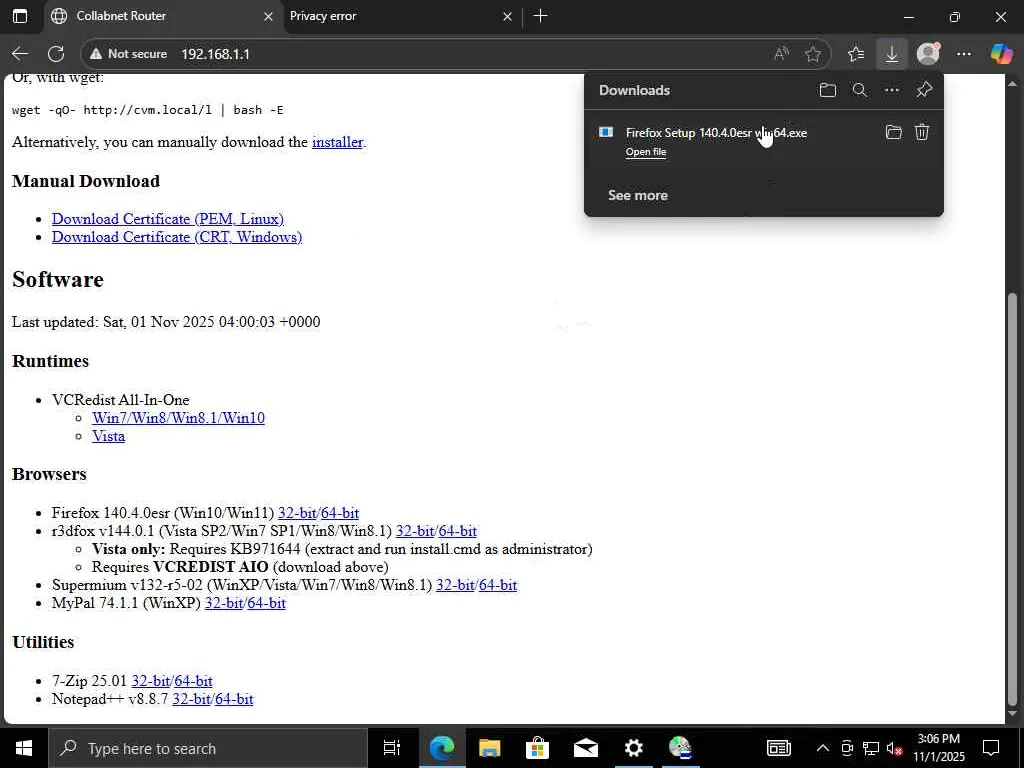The width and height of the screenshot is (1024, 768).
Task: Click the taskbar clock showing 3:06 PM
Action: pyautogui.click(x=938, y=748)
